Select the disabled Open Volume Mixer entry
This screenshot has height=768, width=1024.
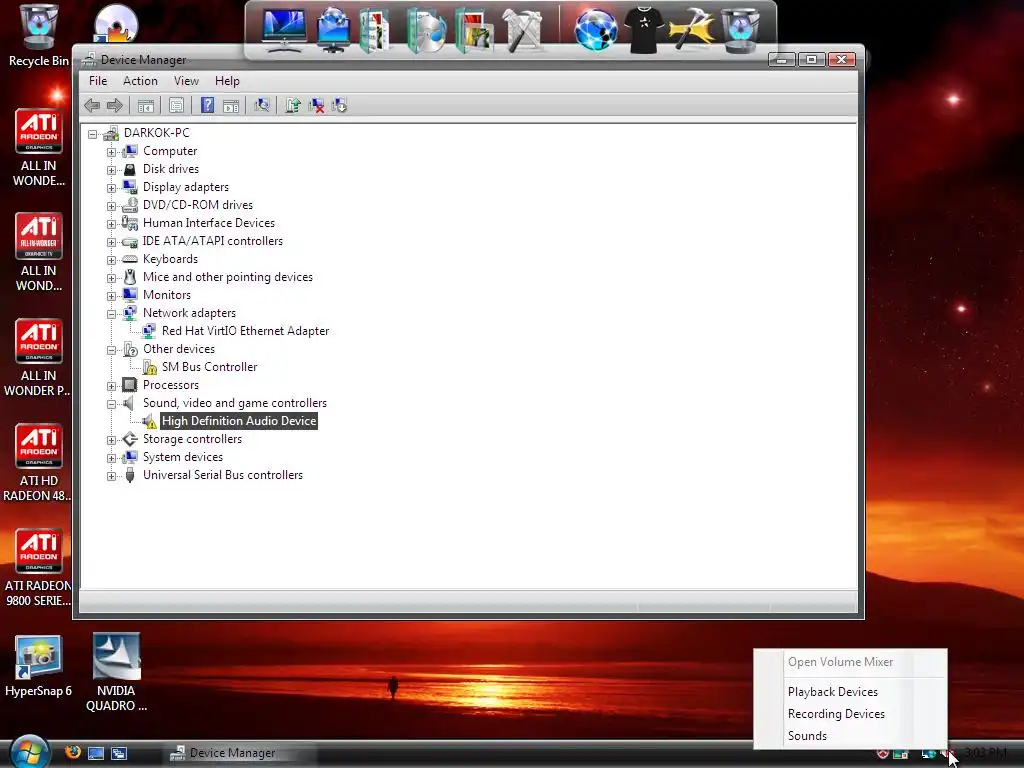click(x=840, y=662)
